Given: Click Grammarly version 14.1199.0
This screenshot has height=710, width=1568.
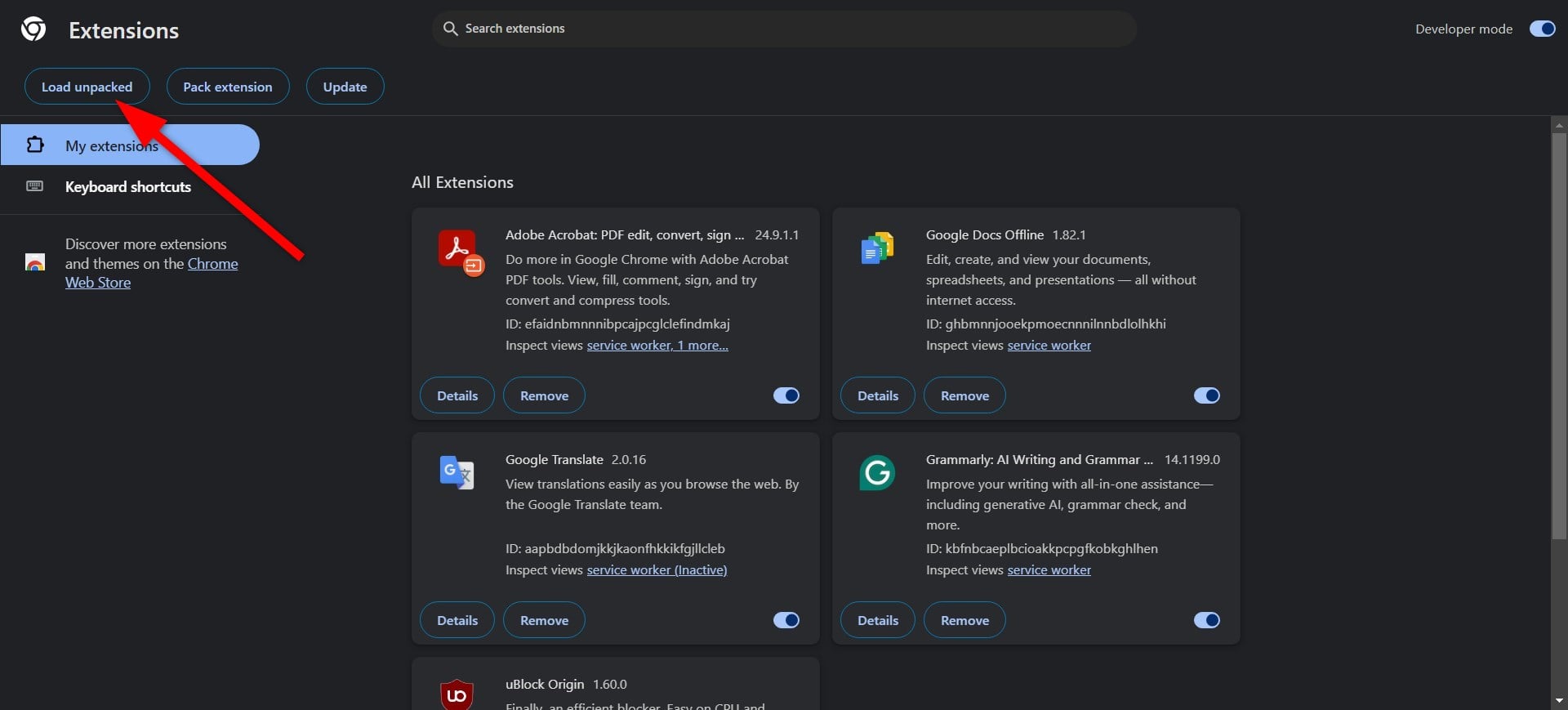Looking at the screenshot, I should click(x=1192, y=460).
